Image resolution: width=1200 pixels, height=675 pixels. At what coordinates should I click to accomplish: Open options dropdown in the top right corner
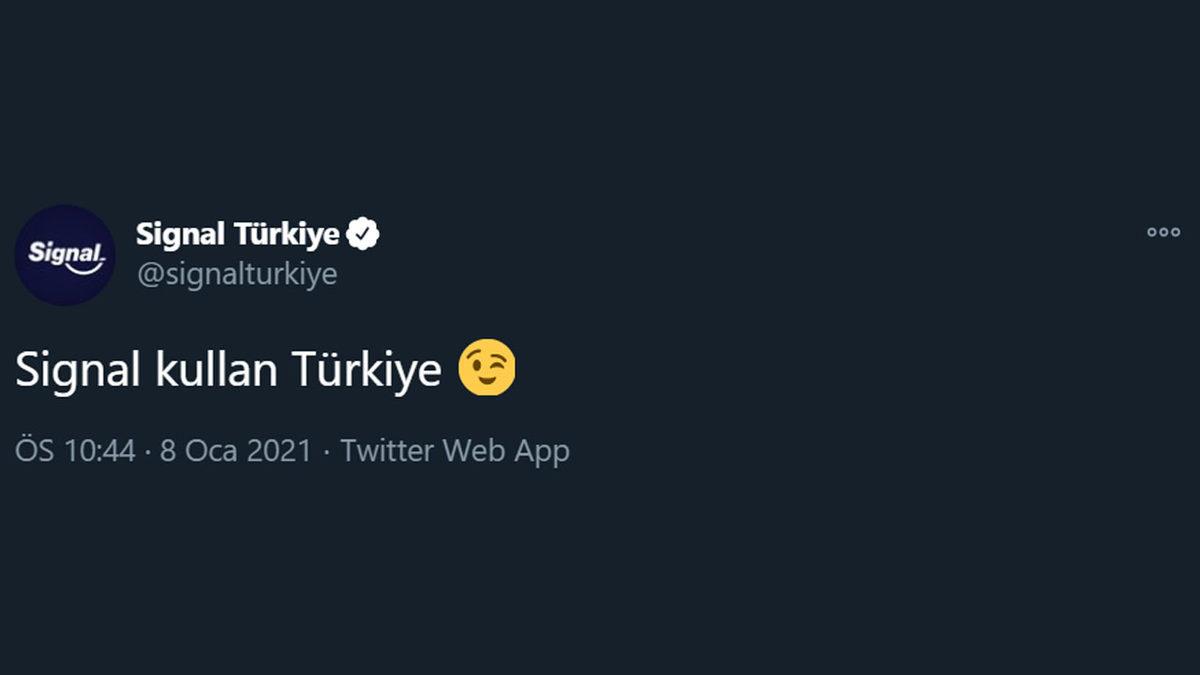tap(1163, 230)
